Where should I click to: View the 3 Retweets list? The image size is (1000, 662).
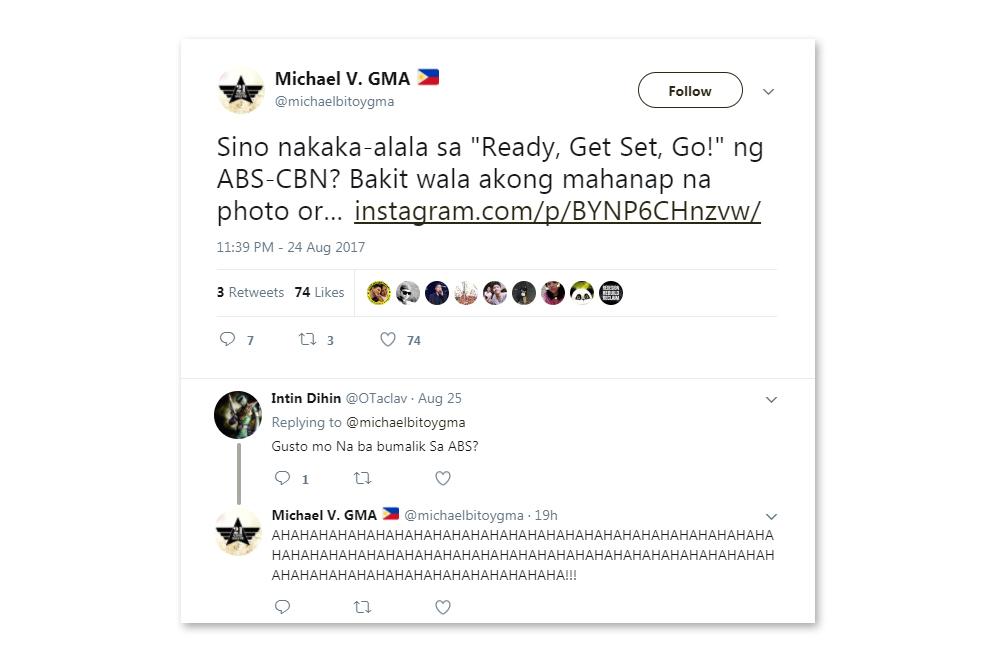tap(250, 292)
